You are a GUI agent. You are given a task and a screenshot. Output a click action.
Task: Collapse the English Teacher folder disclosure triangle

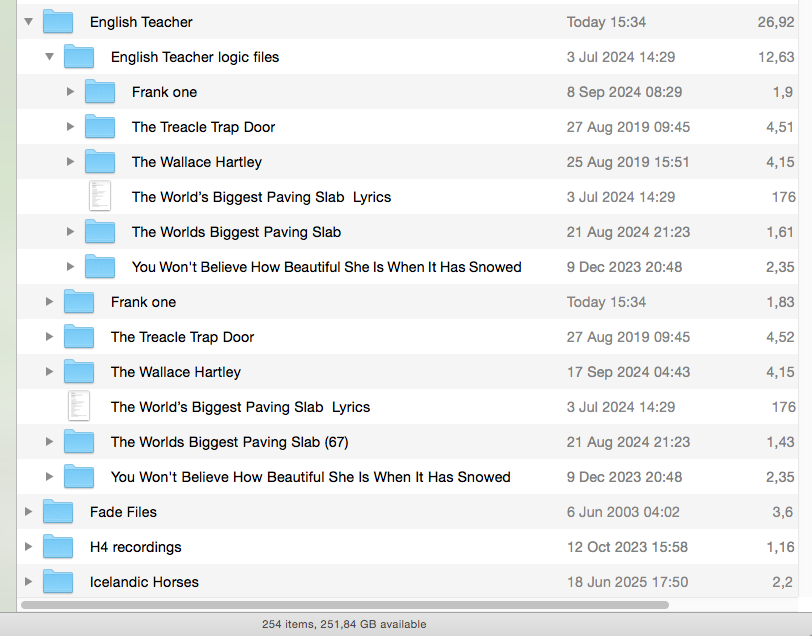pos(28,22)
